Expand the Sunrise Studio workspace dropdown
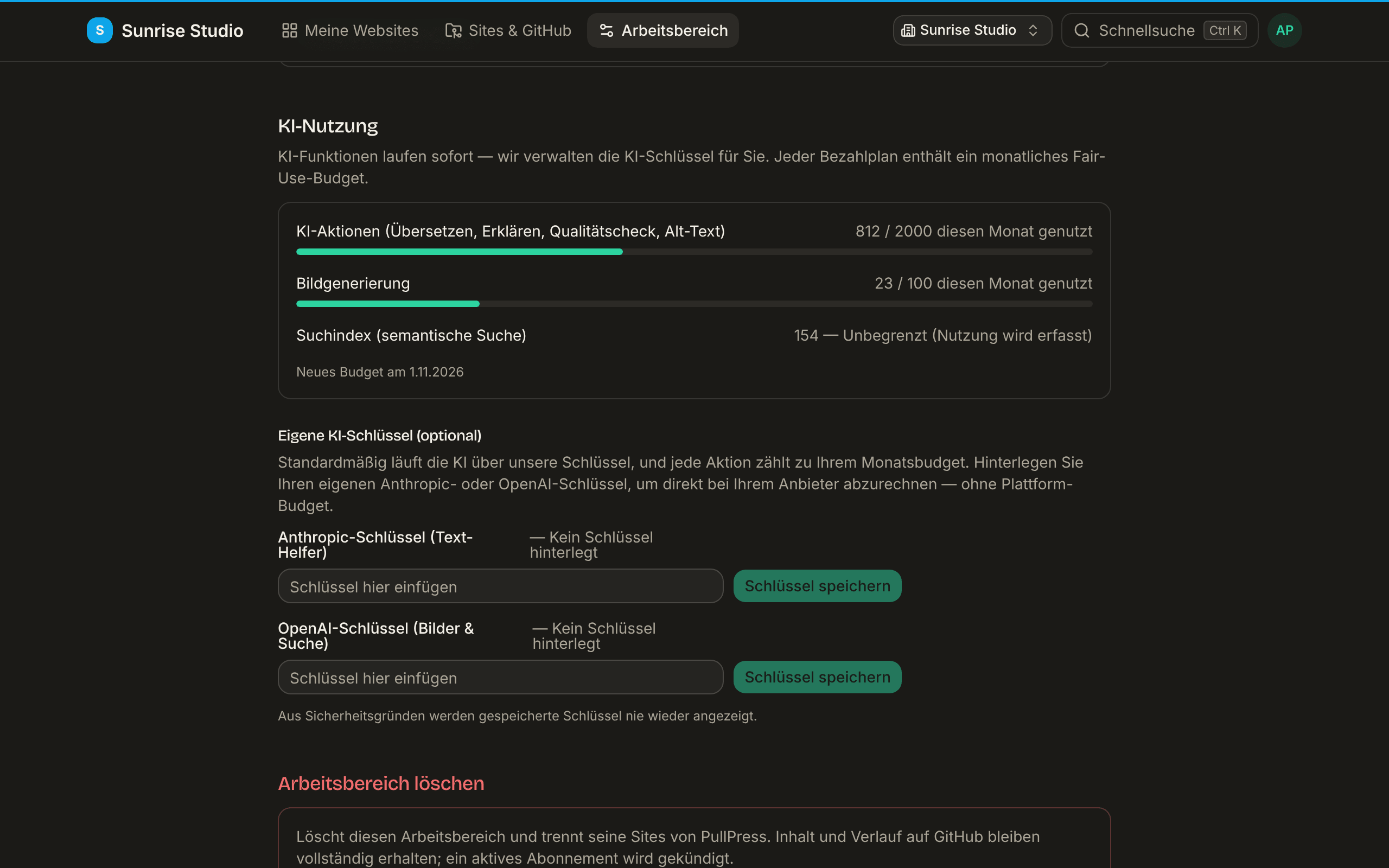Image resolution: width=1389 pixels, height=868 pixels. pyautogui.click(x=972, y=30)
